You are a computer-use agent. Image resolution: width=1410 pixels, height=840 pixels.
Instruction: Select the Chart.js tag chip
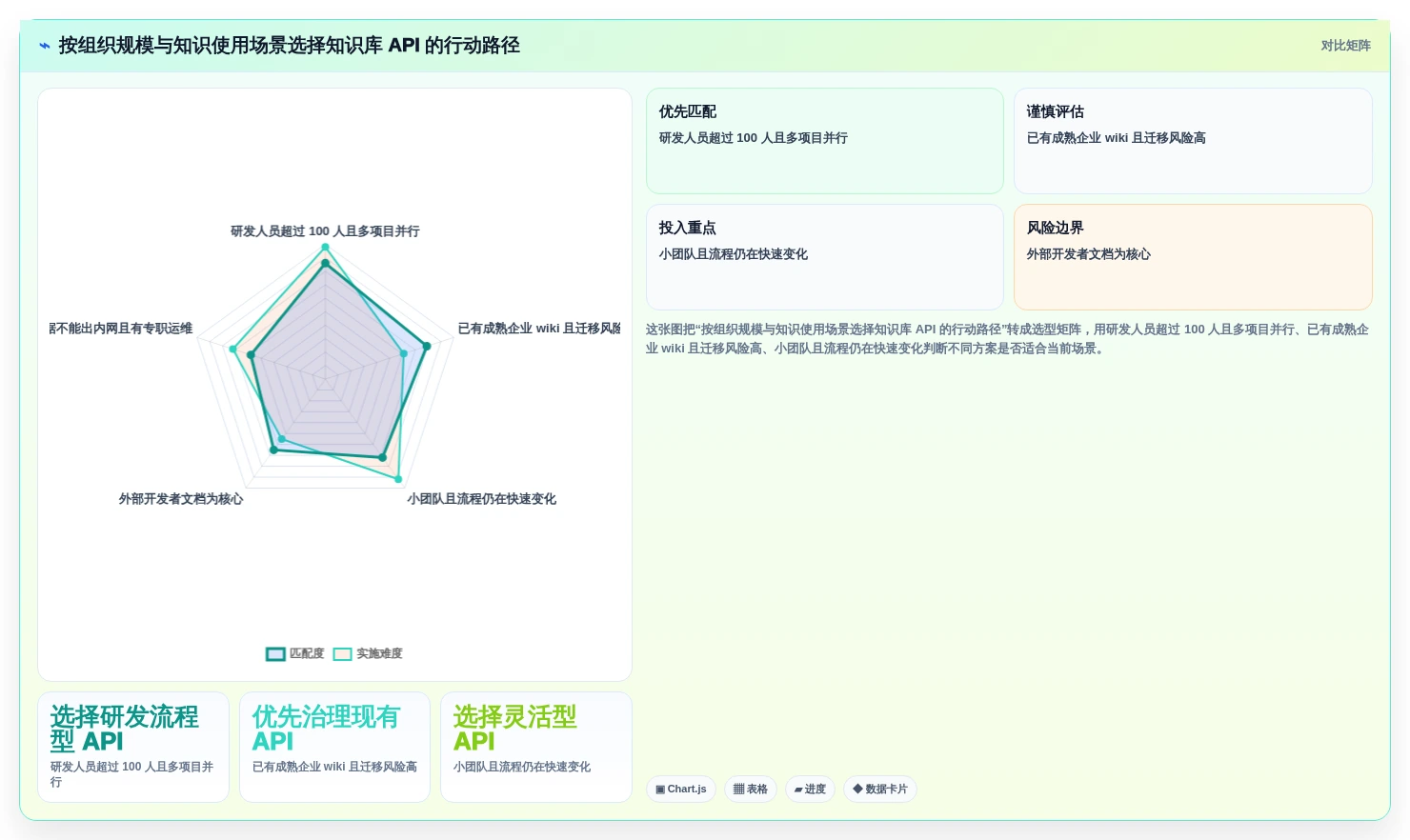(681, 789)
